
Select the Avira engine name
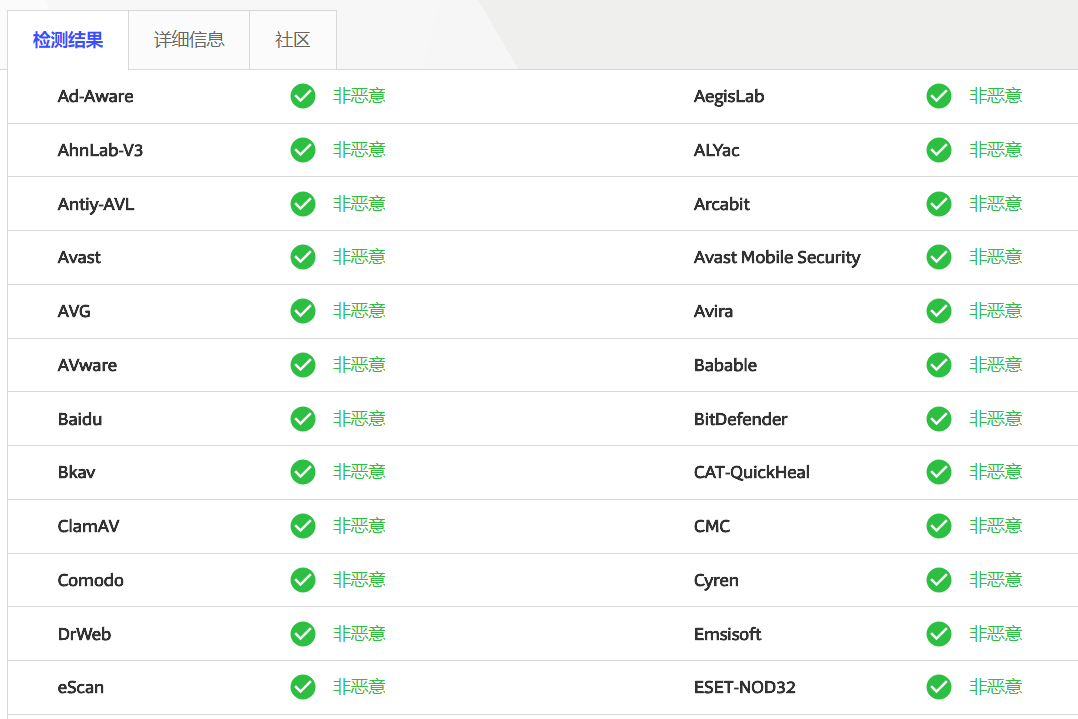(x=713, y=311)
